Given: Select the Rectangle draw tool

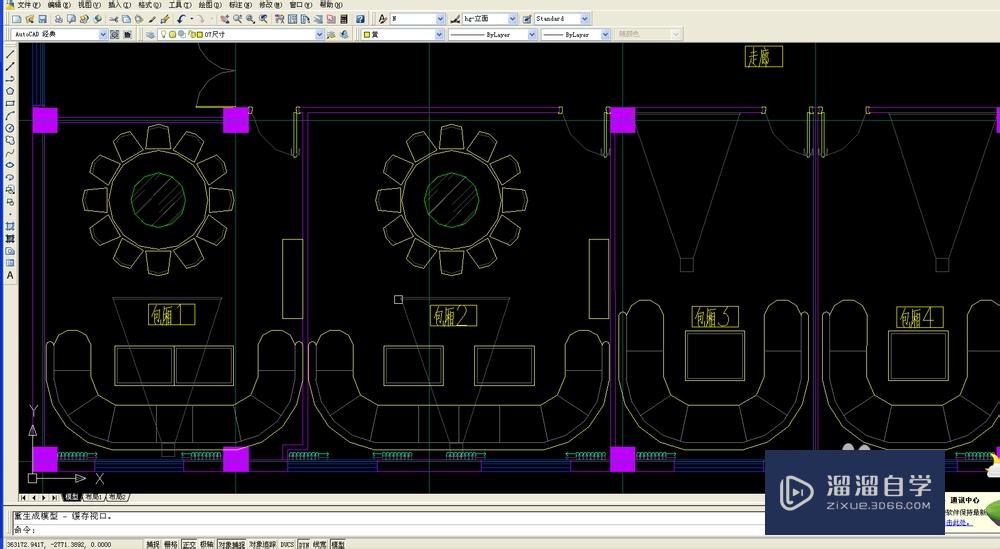Looking at the screenshot, I should coord(10,103).
